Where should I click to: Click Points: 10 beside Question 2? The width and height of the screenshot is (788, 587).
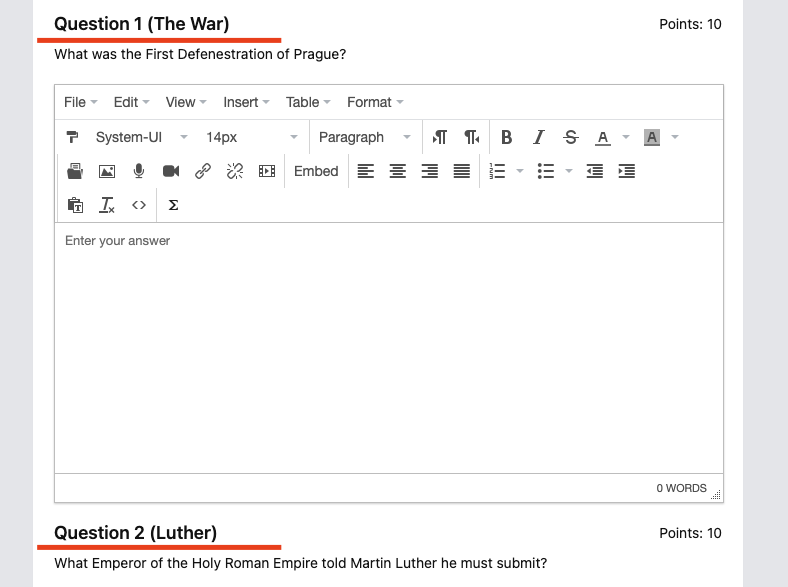coord(690,533)
